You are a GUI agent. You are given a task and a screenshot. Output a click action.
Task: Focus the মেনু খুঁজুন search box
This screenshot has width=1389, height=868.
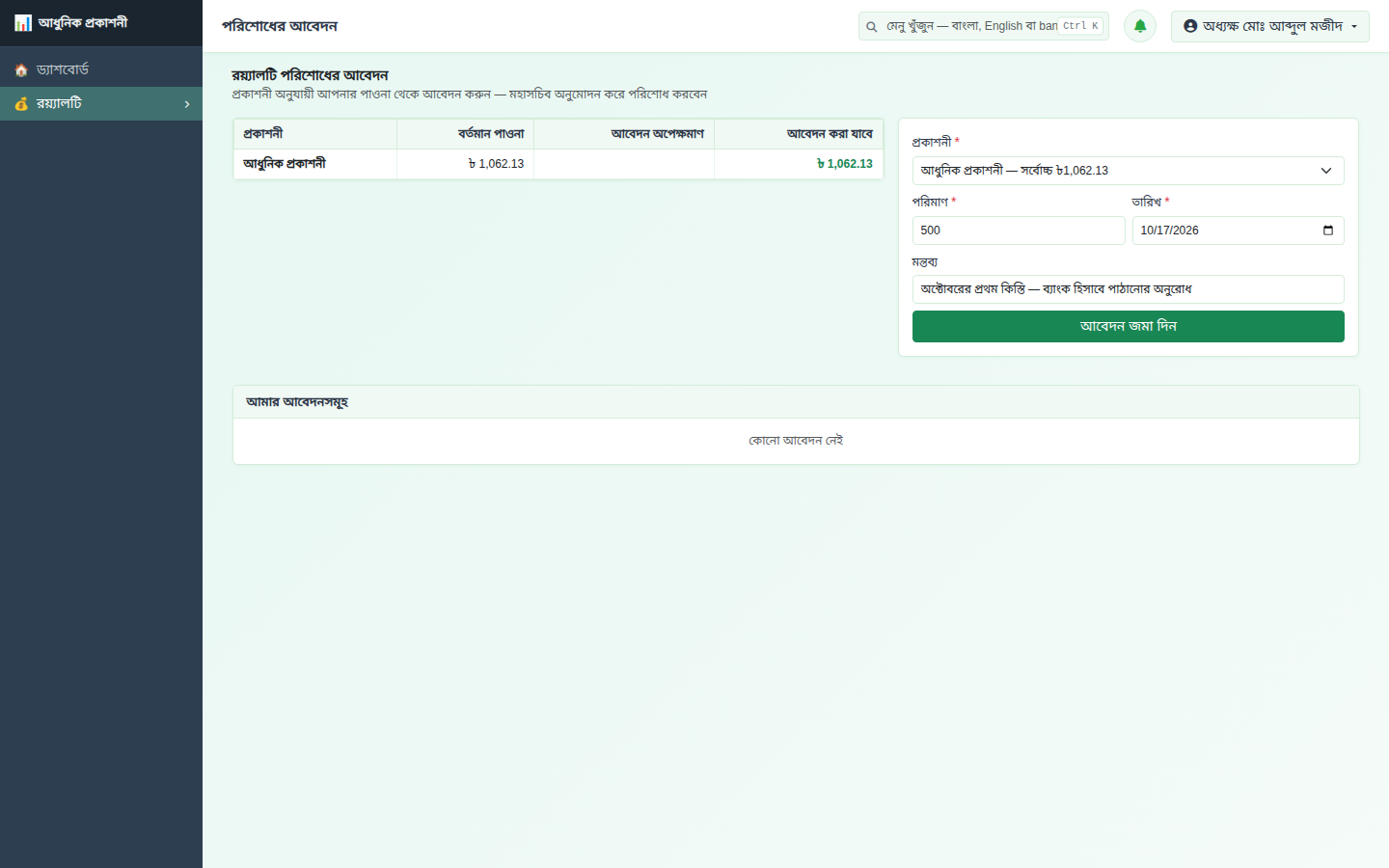[x=984, y=26]
